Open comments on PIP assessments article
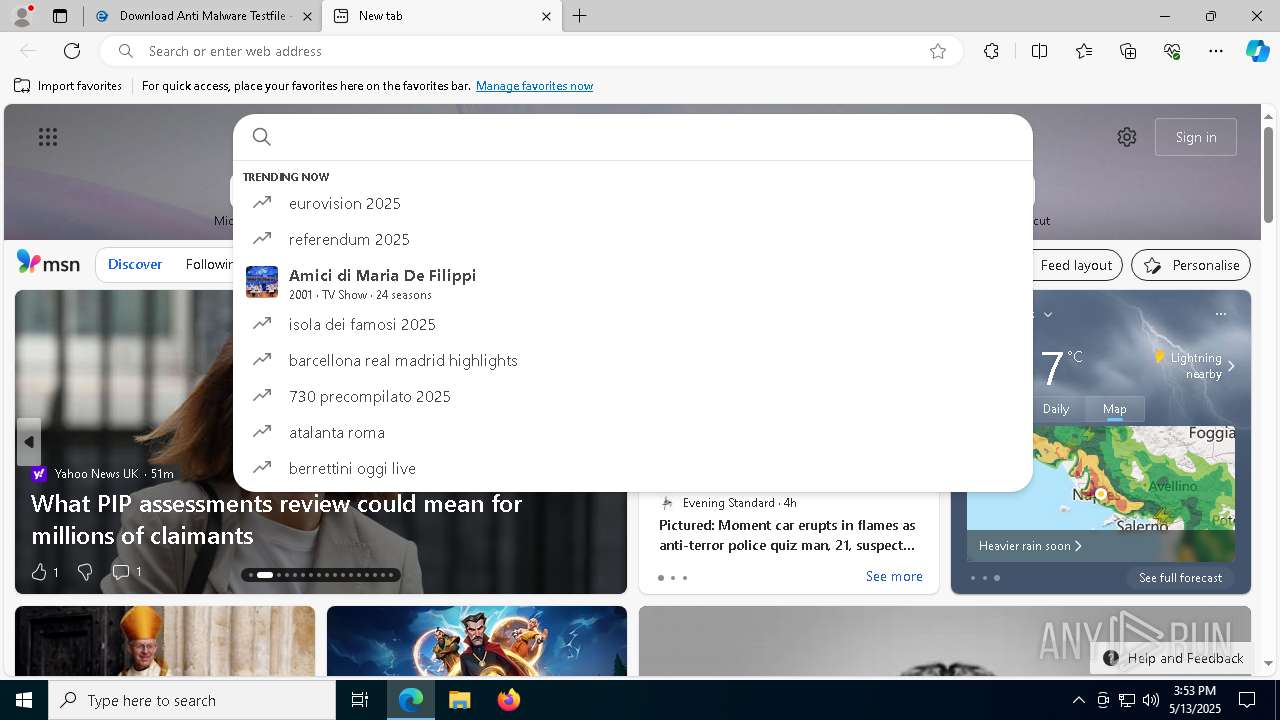Viewport: 1280px width, 720px height. pyautogui.click(x=126, y=572)
